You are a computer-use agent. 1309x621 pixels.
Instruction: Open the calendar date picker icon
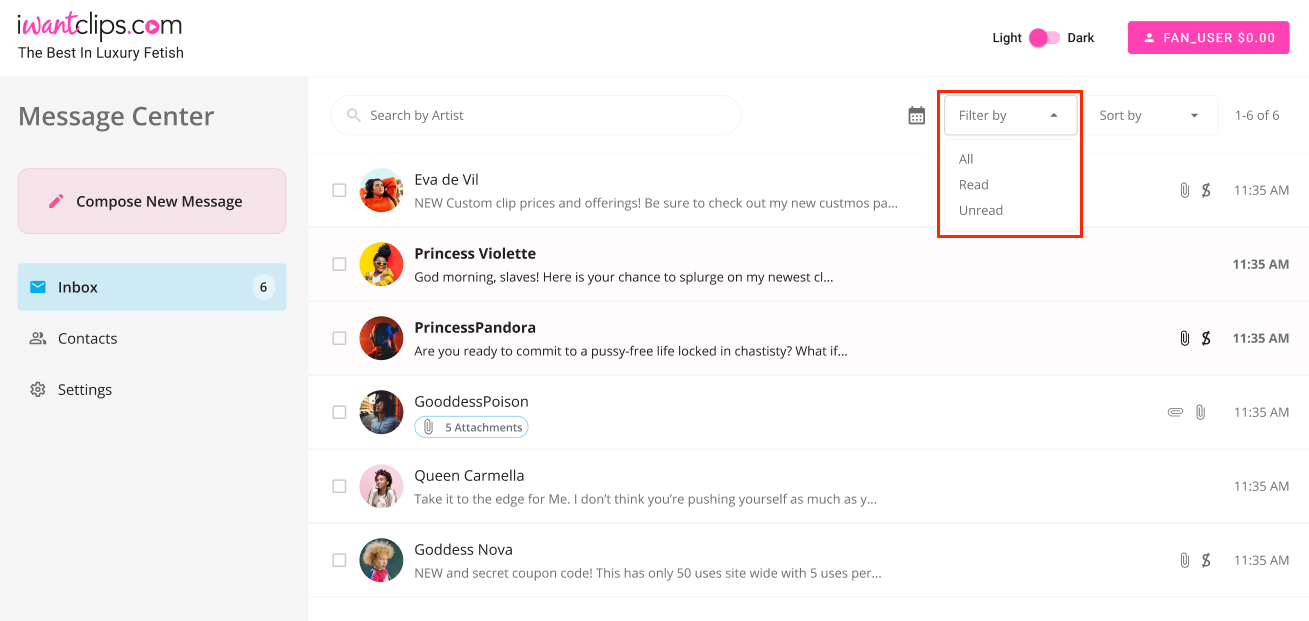916,115
